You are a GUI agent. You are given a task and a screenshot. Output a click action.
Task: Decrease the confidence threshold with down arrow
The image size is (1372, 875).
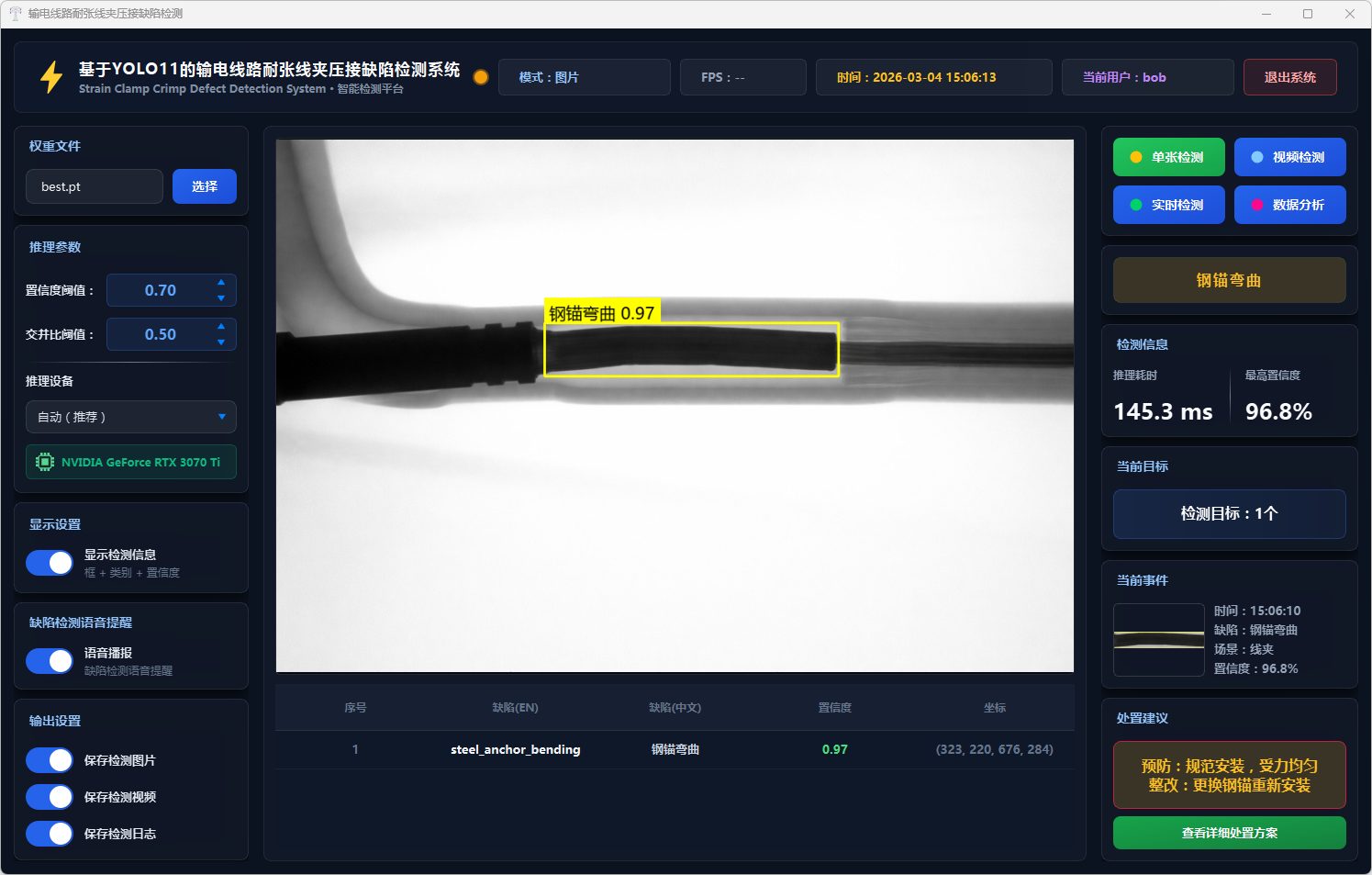pos(221,298)
